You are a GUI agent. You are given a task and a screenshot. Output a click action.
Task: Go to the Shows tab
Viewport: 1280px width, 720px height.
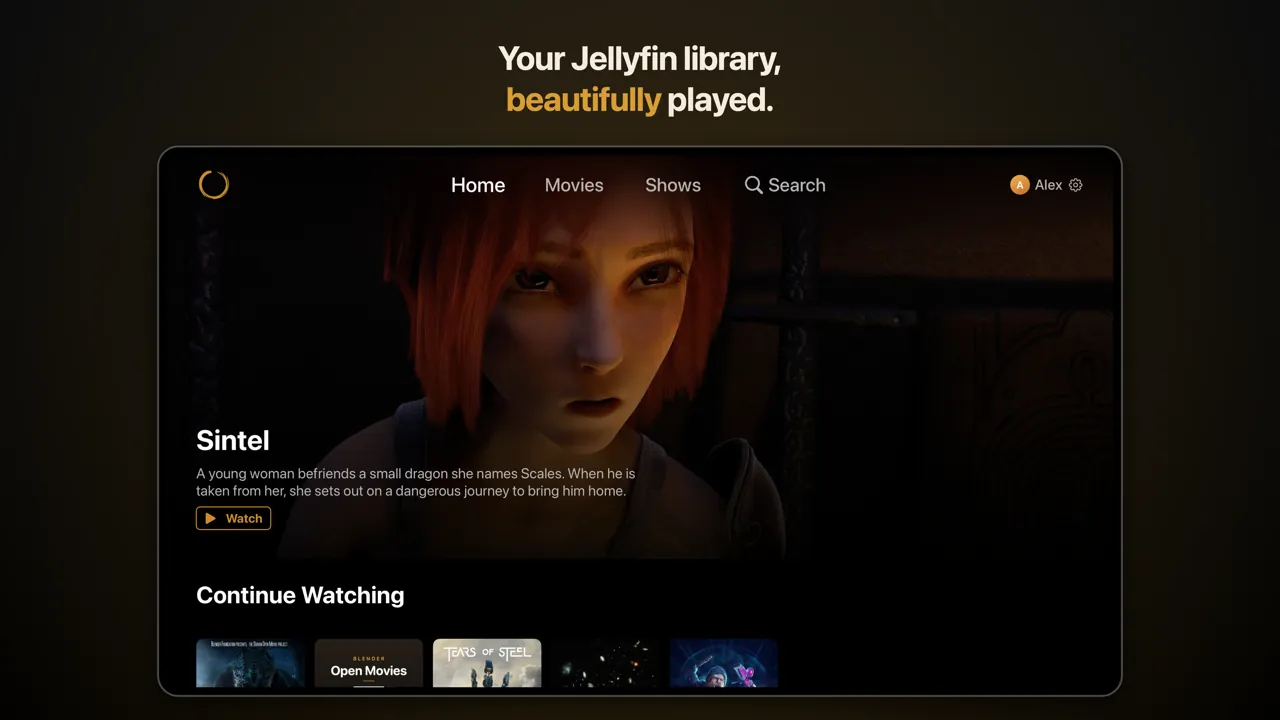(673, 185)
